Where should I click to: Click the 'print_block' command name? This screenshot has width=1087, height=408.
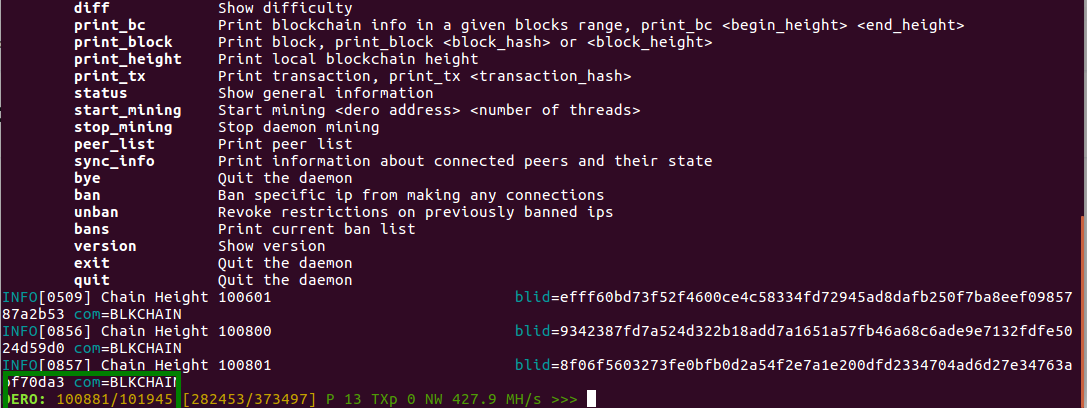[x=123, y=42]
